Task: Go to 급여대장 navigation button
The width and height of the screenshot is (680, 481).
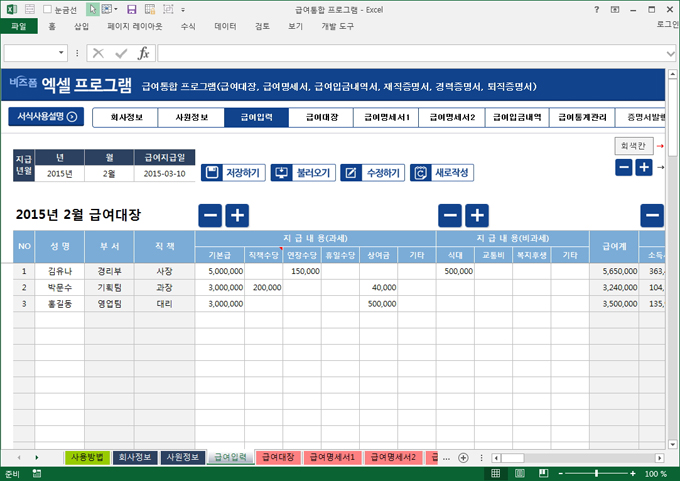Action: 321,117
